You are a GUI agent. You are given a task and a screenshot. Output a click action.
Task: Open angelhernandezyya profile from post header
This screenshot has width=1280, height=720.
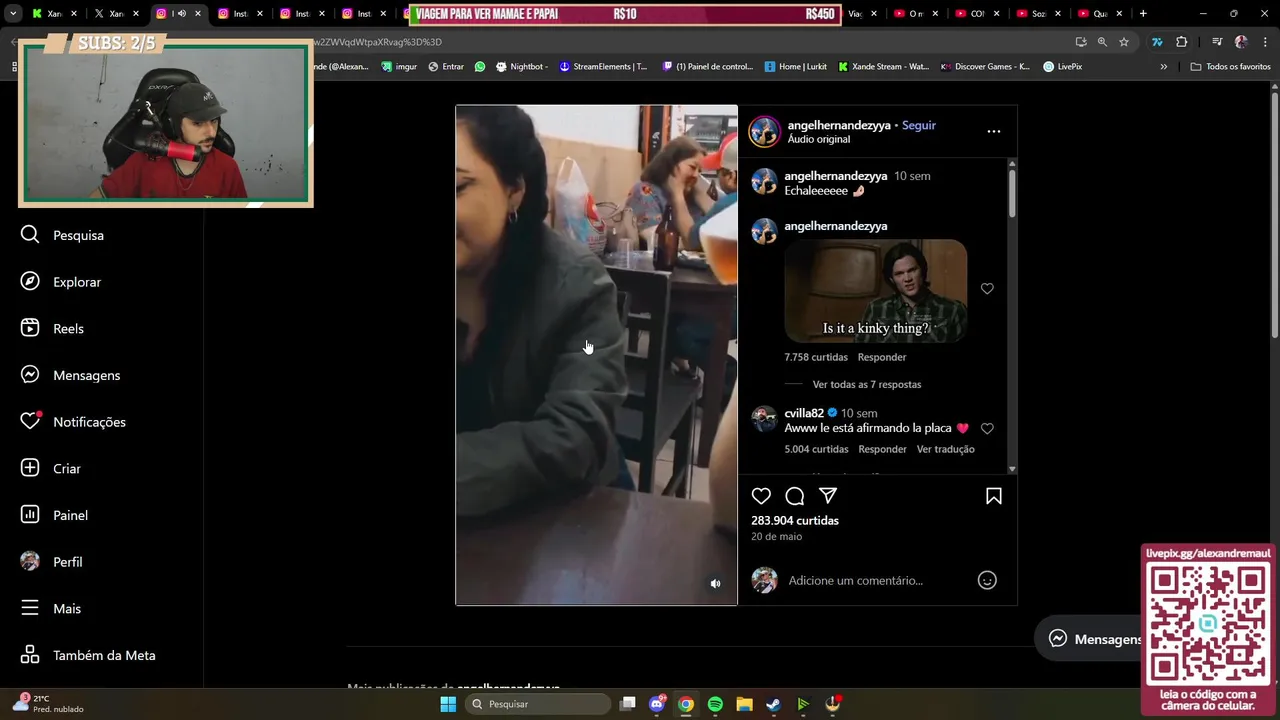pos(839,125)
